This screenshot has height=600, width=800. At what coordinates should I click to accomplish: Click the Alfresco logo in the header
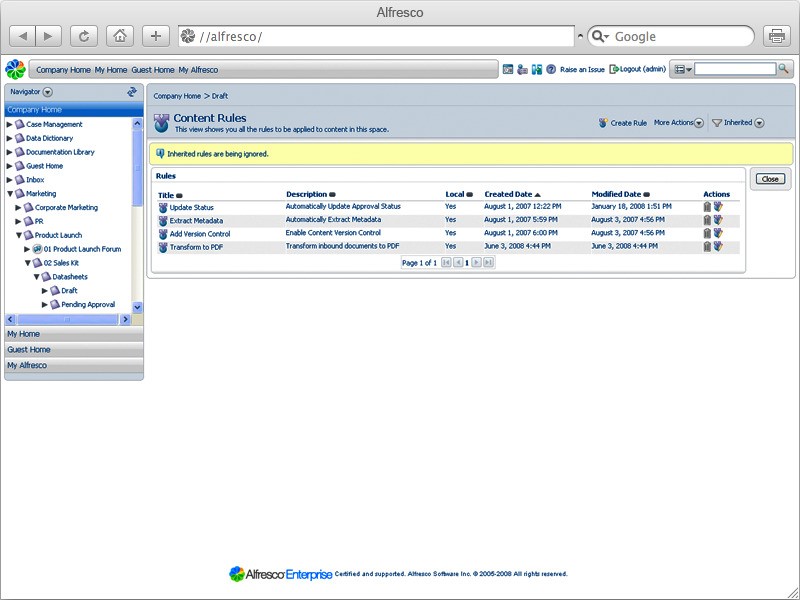(13, 68)
